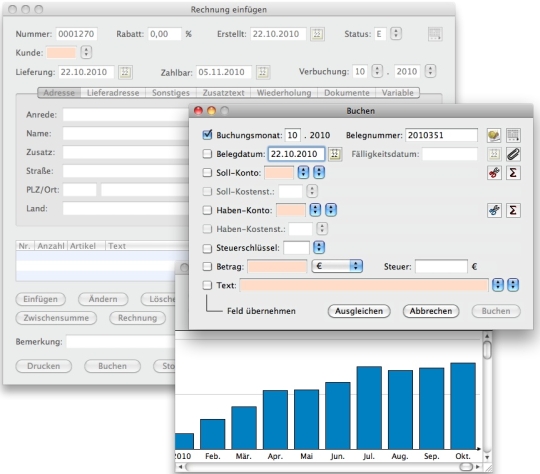Screen dimensions: 540x474
Task: Open the Steuerschlüssel popup selector
Action: tap(319, 247)
